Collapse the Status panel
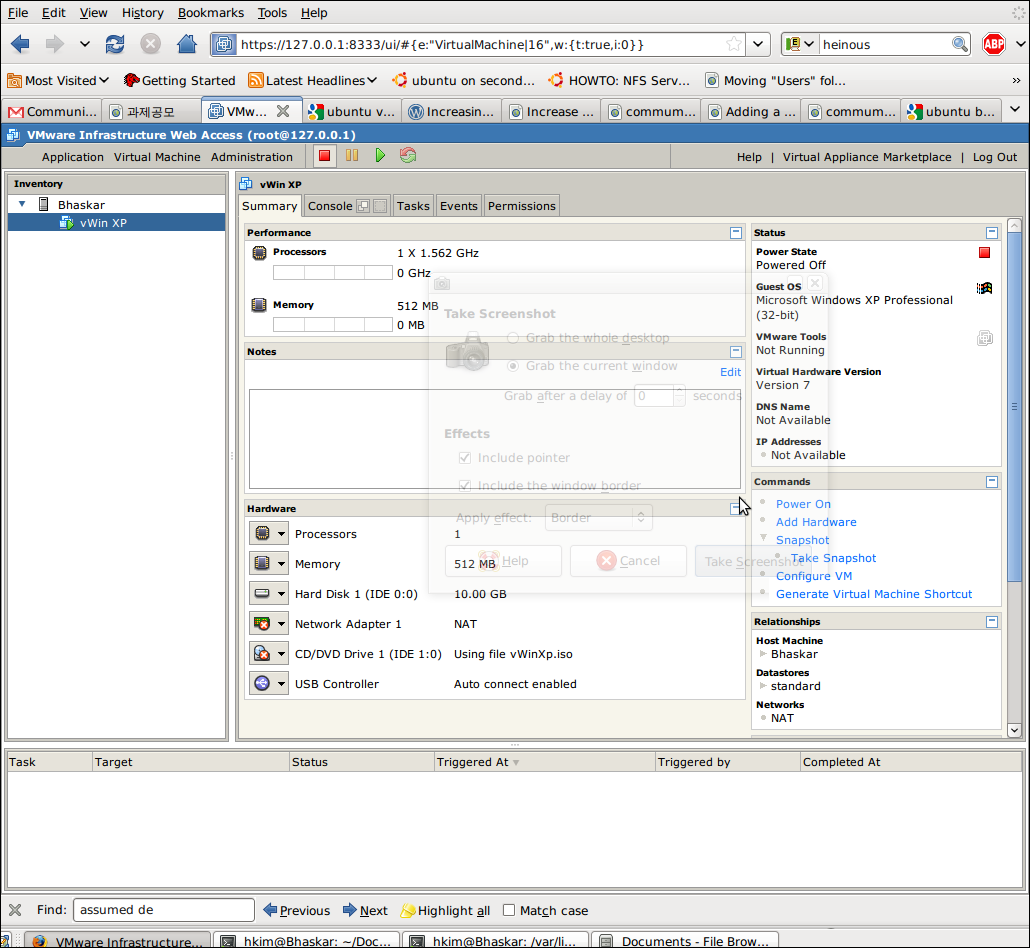1030x948 pixels. tap(992, 233)
